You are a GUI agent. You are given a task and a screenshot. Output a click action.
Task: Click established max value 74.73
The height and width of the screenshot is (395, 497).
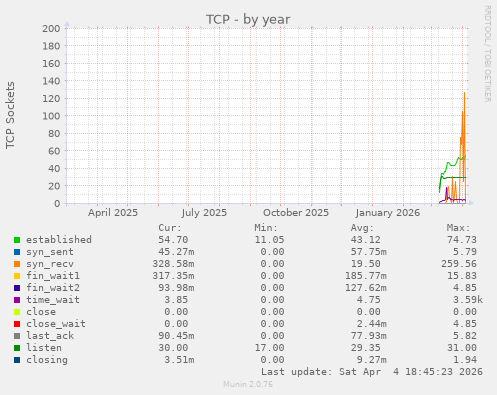pos(462,240)
